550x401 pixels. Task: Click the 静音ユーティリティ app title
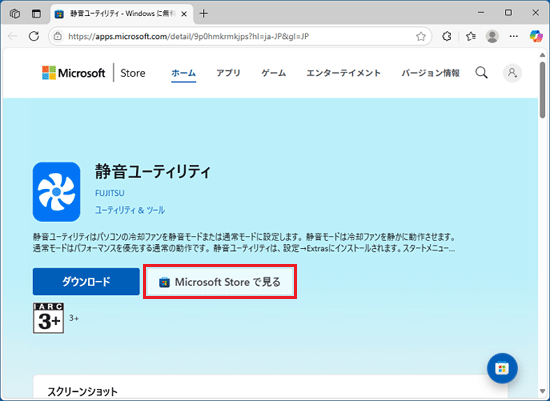point(153,172)
